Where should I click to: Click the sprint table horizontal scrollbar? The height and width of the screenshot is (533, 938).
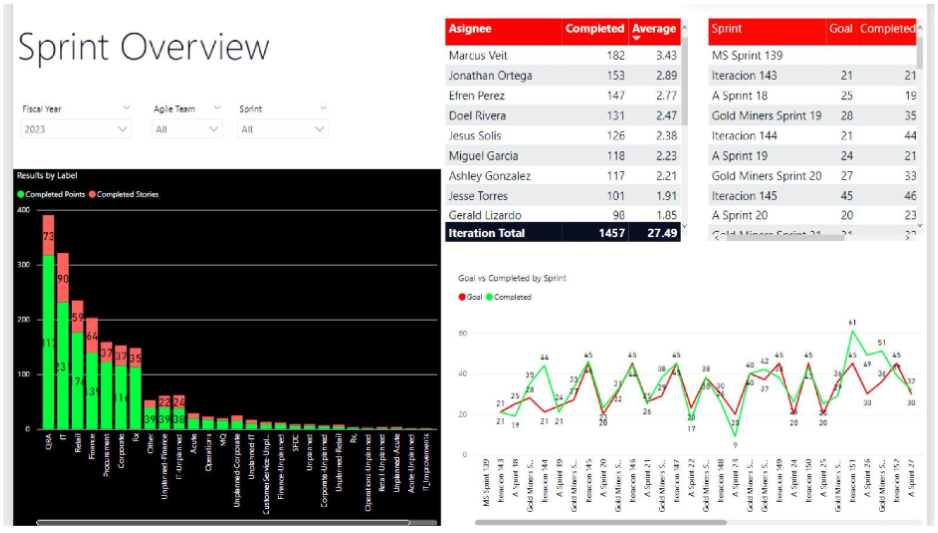[x=785, y=237]
